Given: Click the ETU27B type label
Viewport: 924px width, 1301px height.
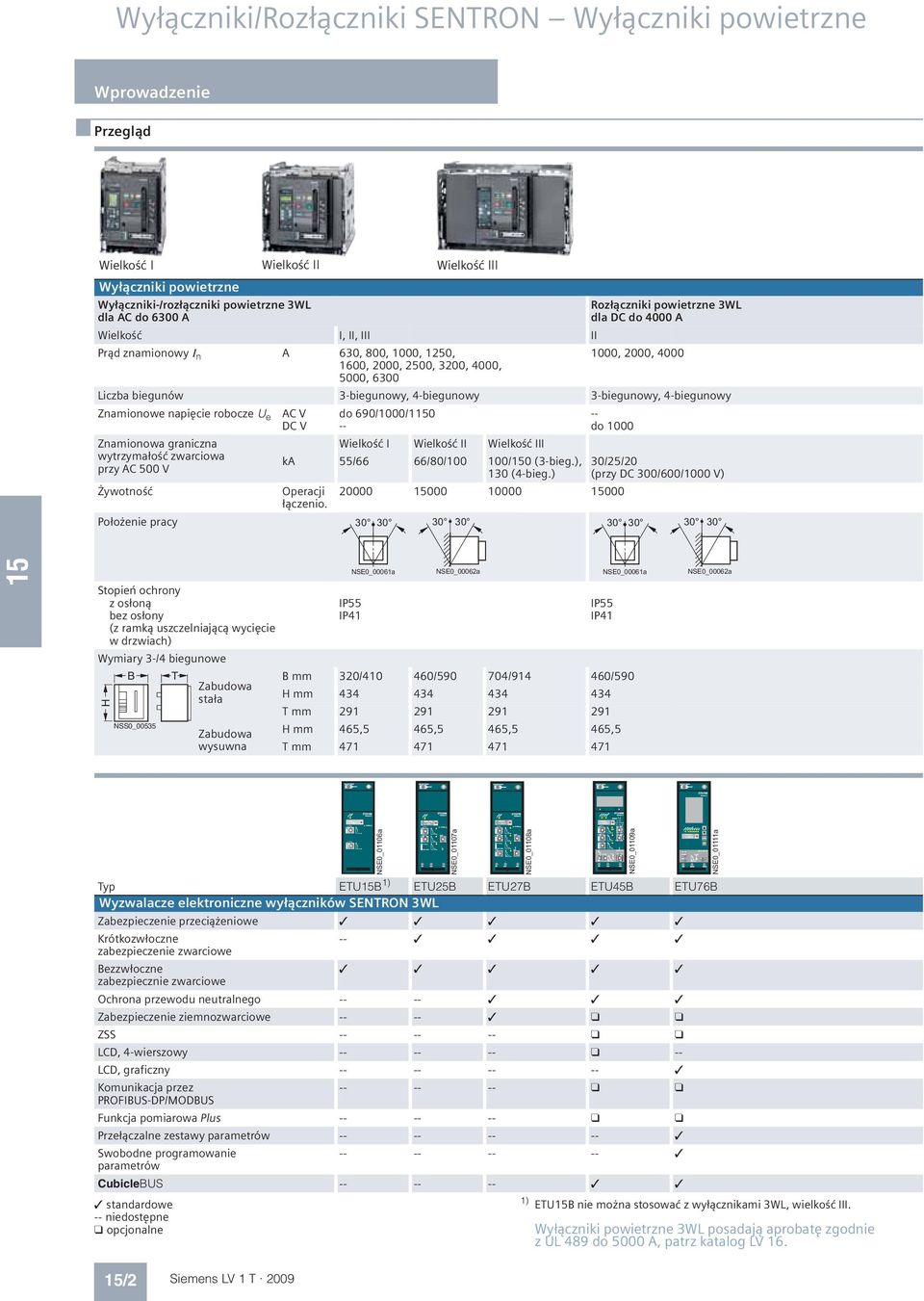Looking at the screenshot, I should pyautogui.click(x=509, y=887).
